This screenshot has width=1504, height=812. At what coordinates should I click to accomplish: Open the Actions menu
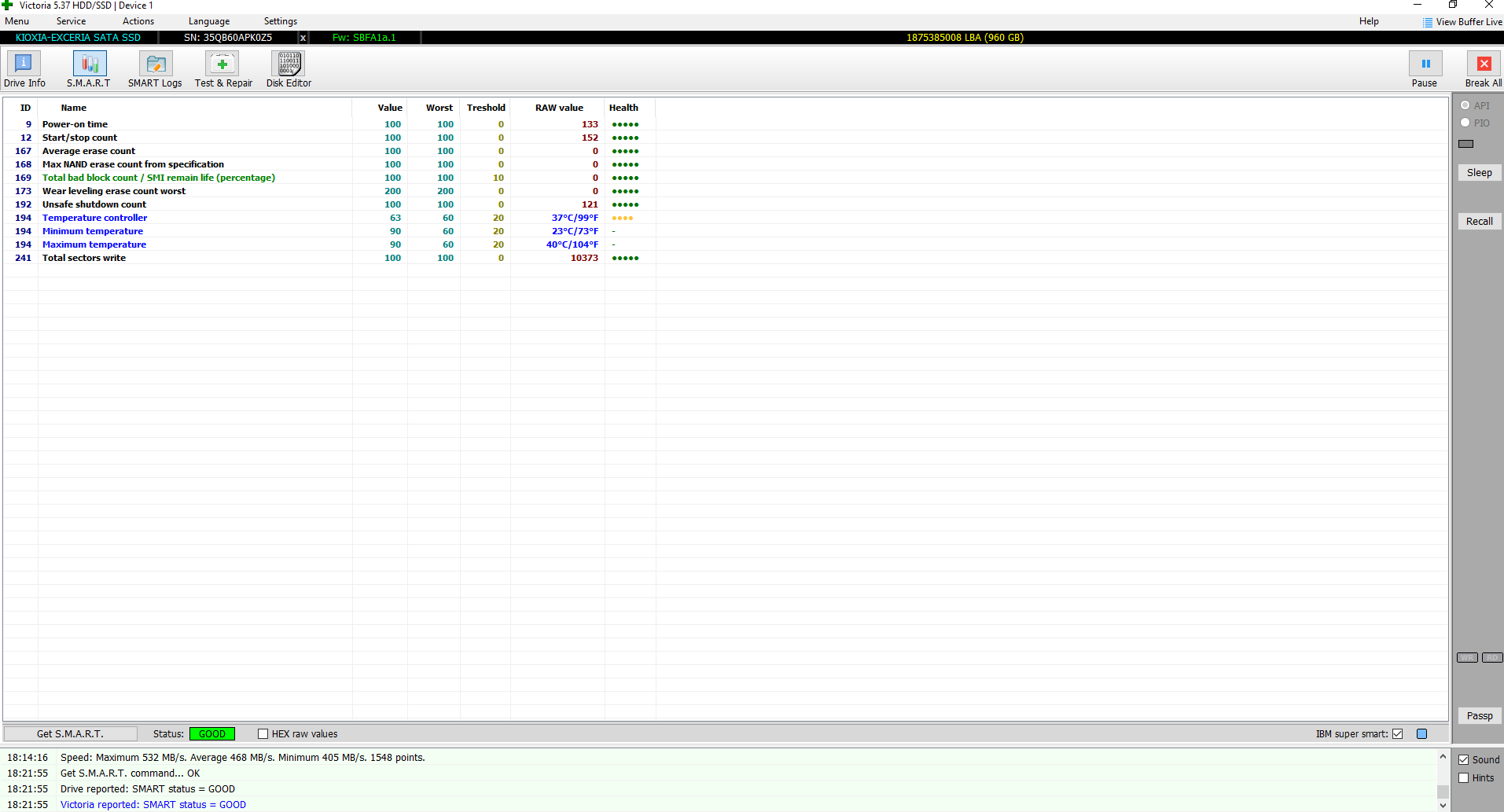click(x=138, y=21)
